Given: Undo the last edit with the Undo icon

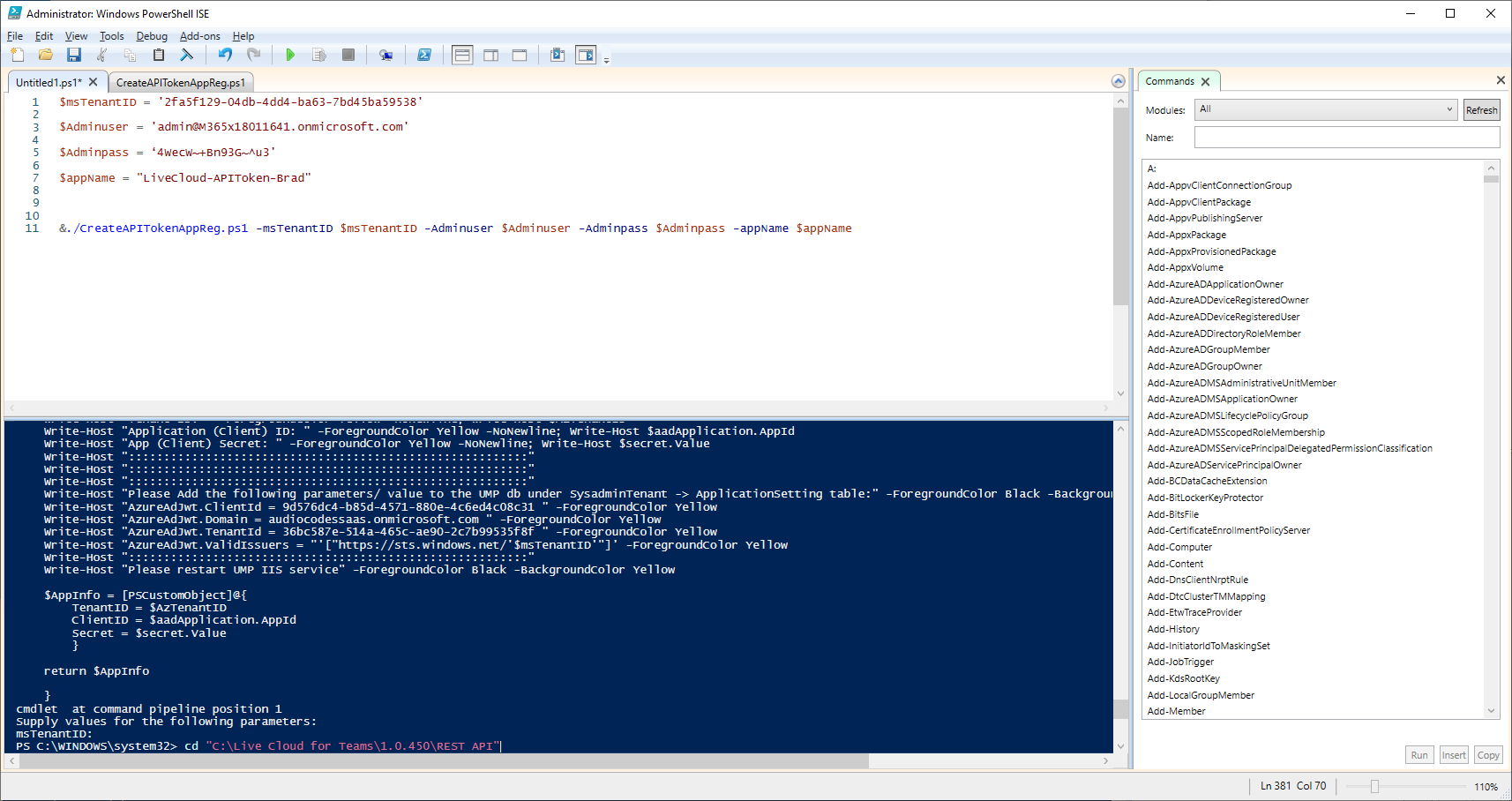Looking at the screenshot, I should pyautogui.click(x=226, y=55).
